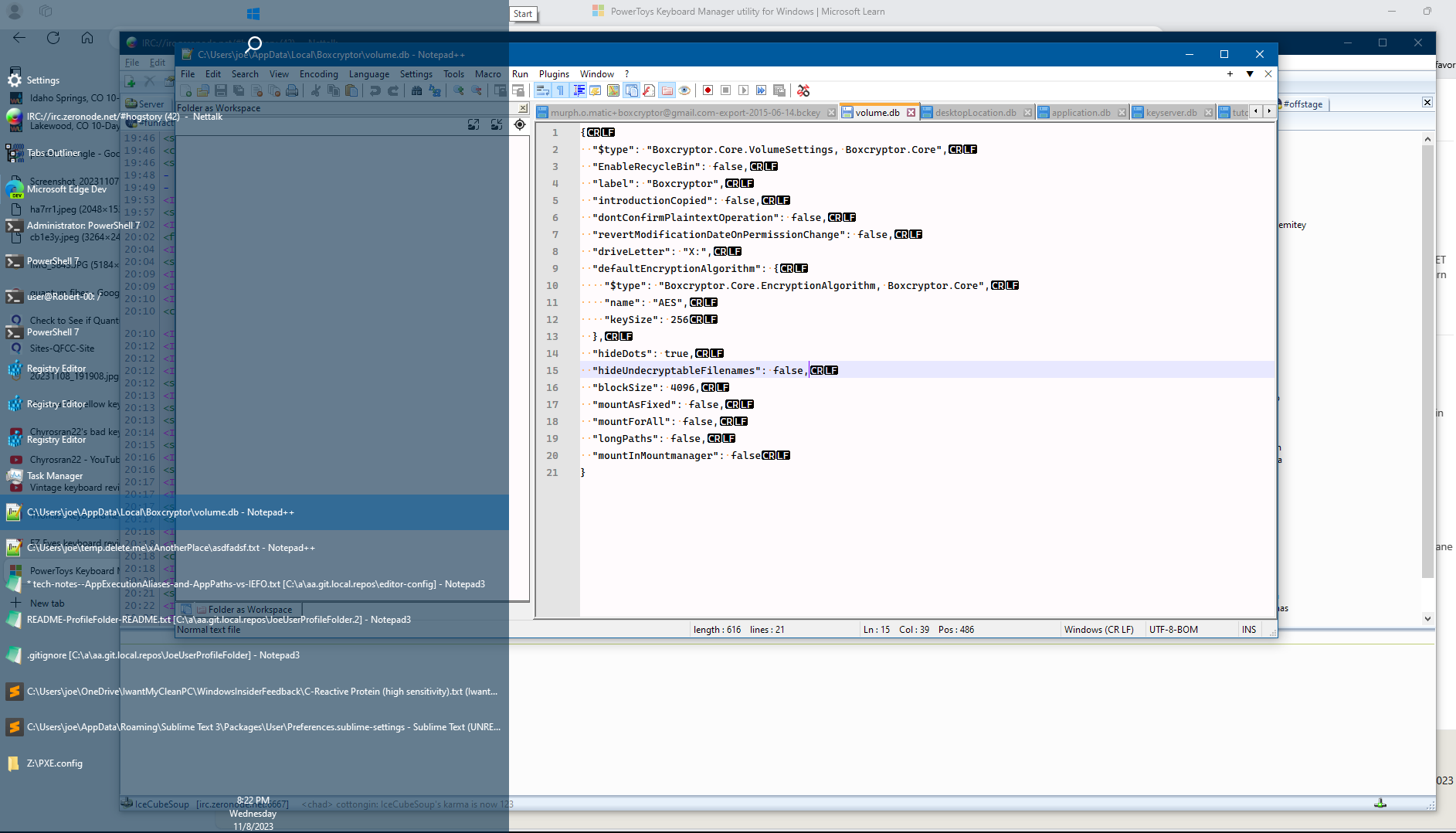The width and height of the screenshot is (1456, 833).
Task: Click Locate Current File target icon
Action: [x=520, y=124]
